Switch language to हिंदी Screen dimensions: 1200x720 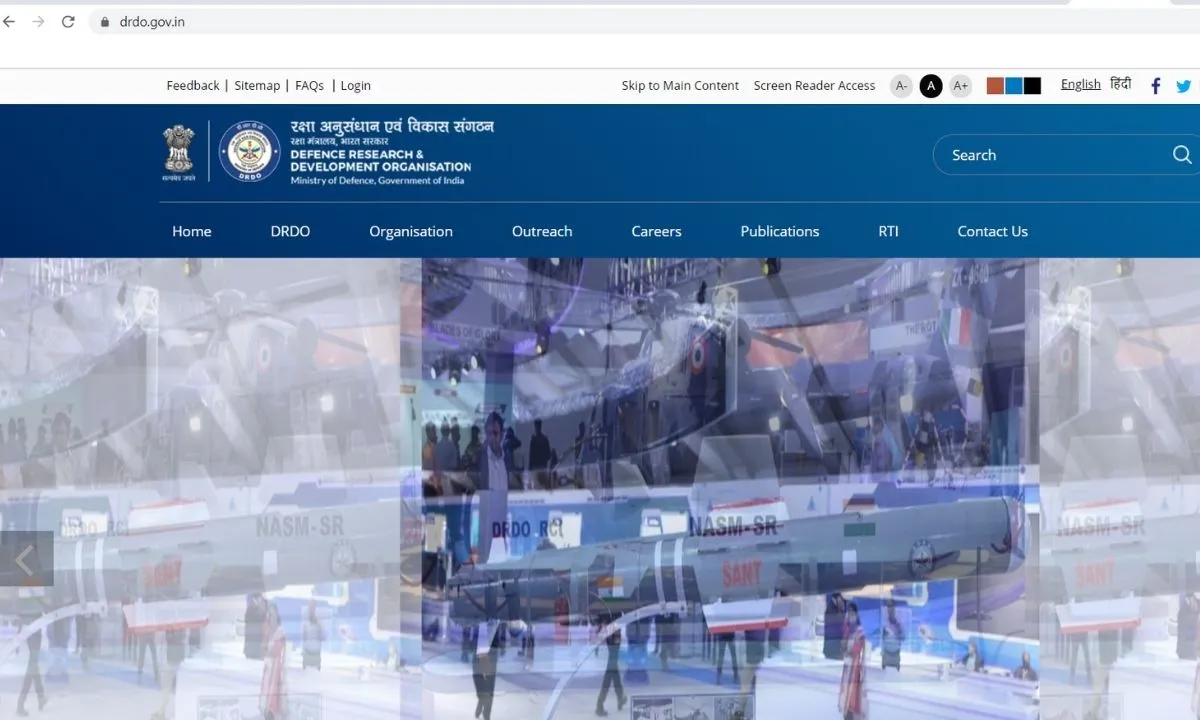1121,85
